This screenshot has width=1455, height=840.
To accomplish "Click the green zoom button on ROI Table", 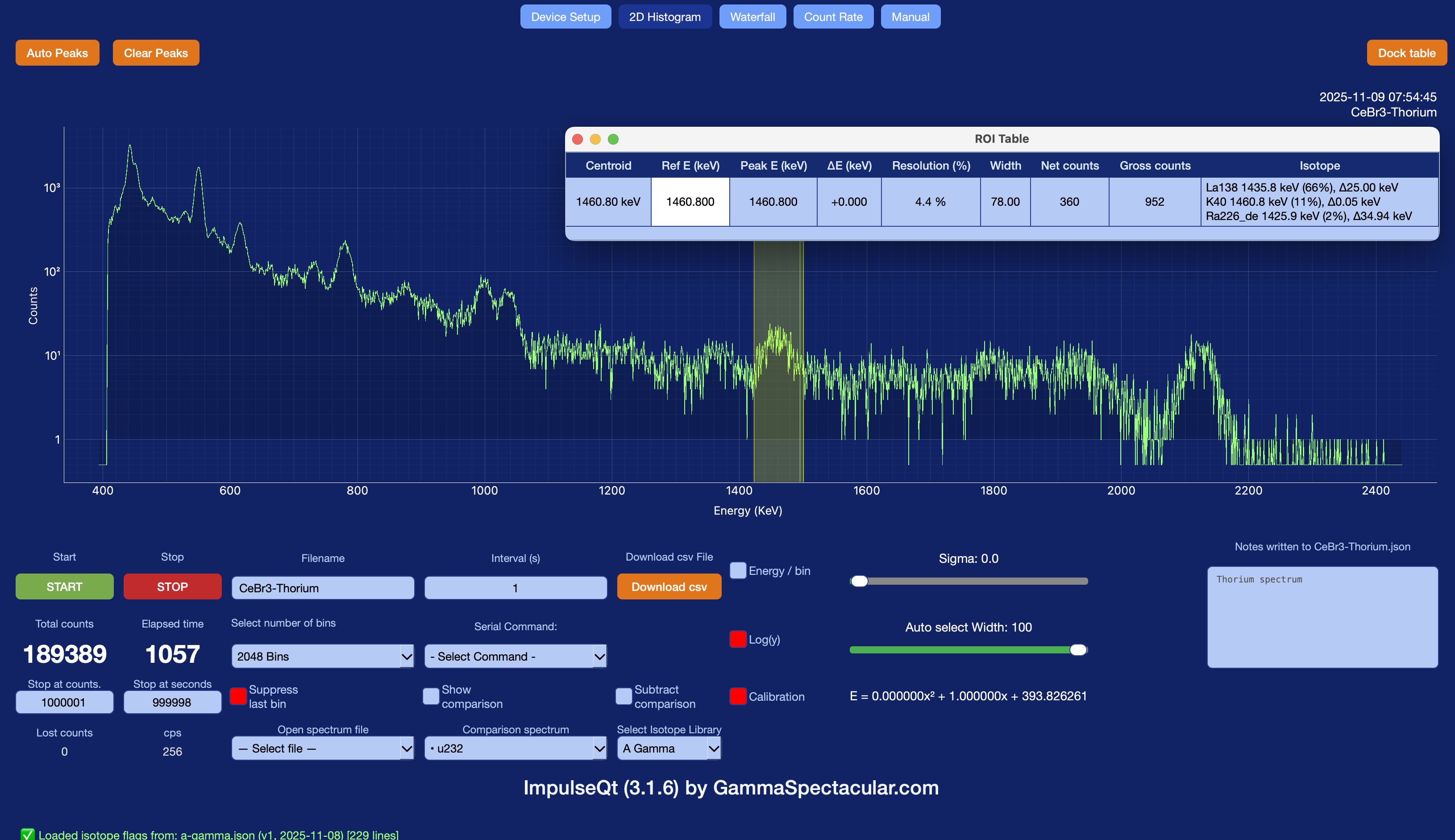I will tap(613, 139).
